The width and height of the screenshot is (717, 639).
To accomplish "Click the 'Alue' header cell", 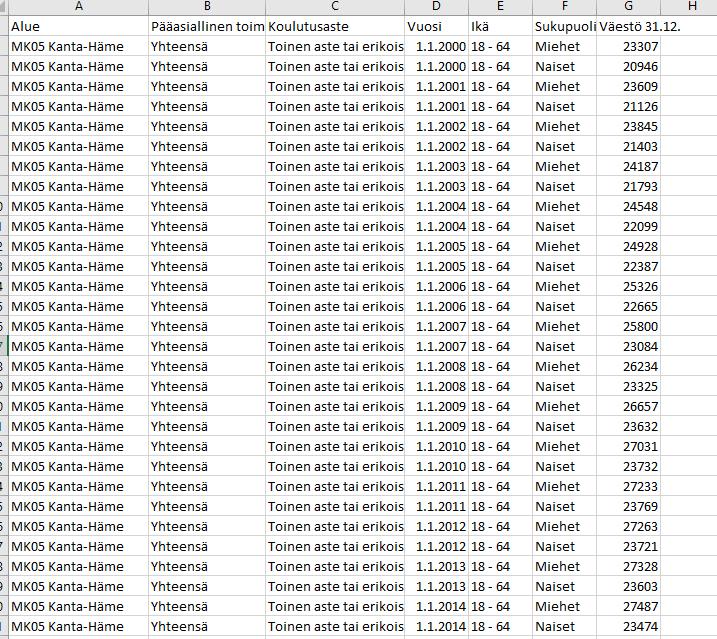I will click(79, 26).
